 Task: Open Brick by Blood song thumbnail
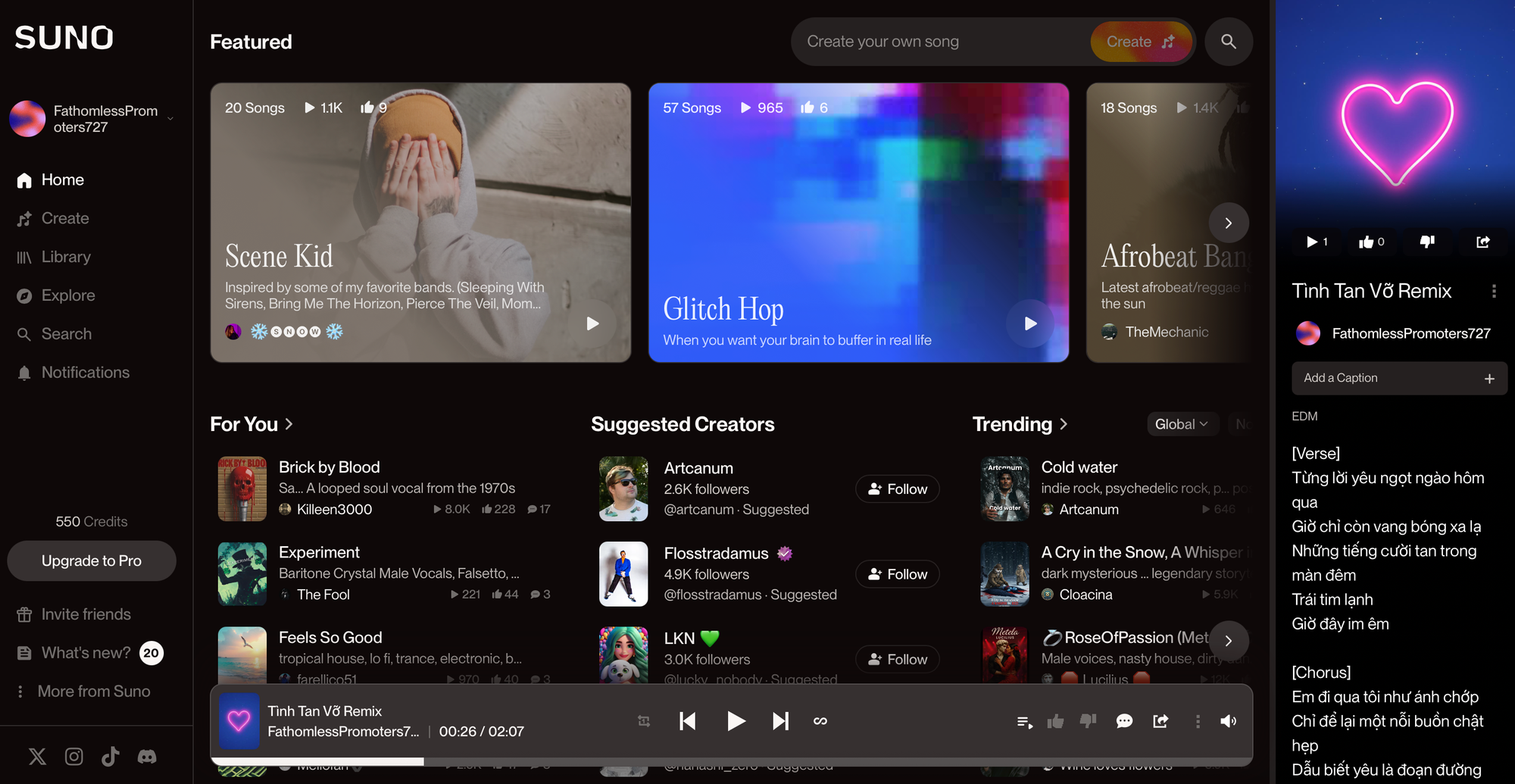tap(242, 489)
